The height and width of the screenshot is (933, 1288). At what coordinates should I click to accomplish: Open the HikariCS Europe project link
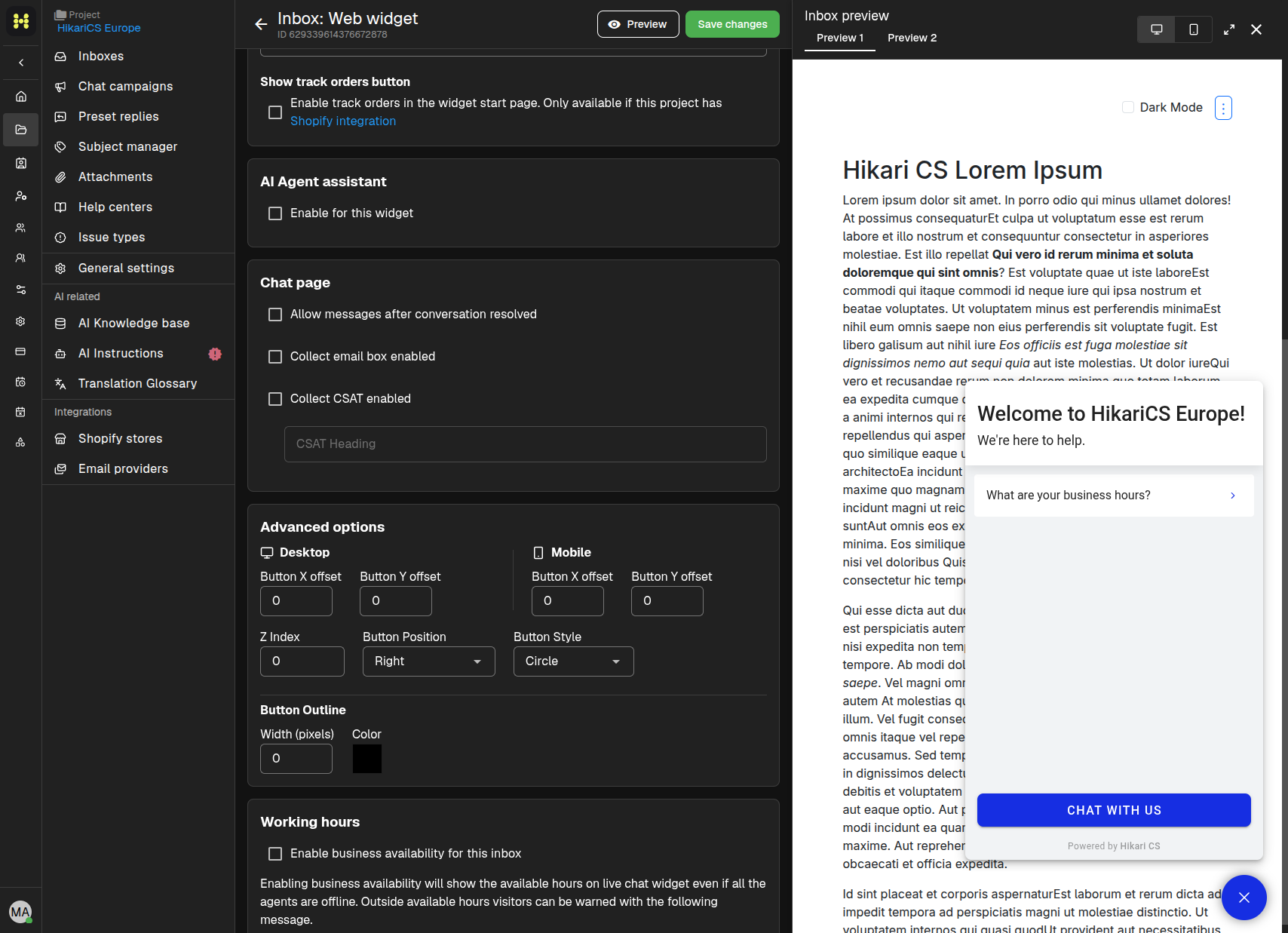99,28
